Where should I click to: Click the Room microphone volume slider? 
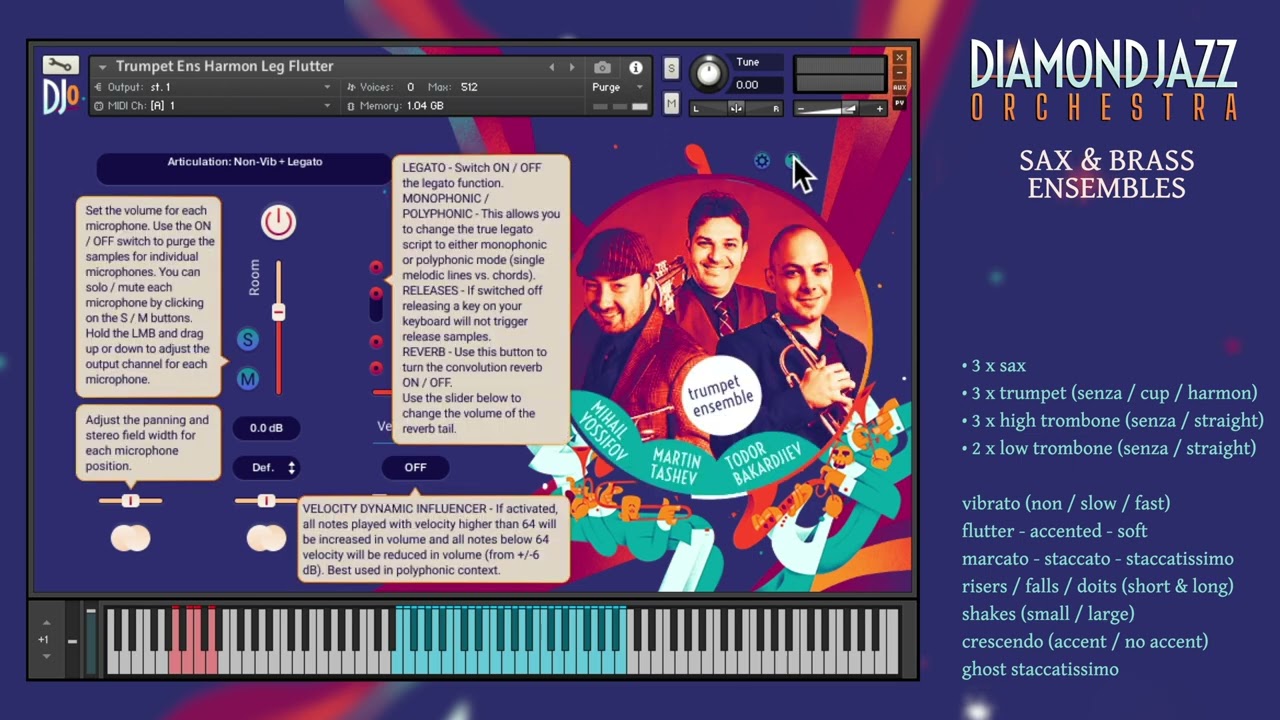[278, 312]
